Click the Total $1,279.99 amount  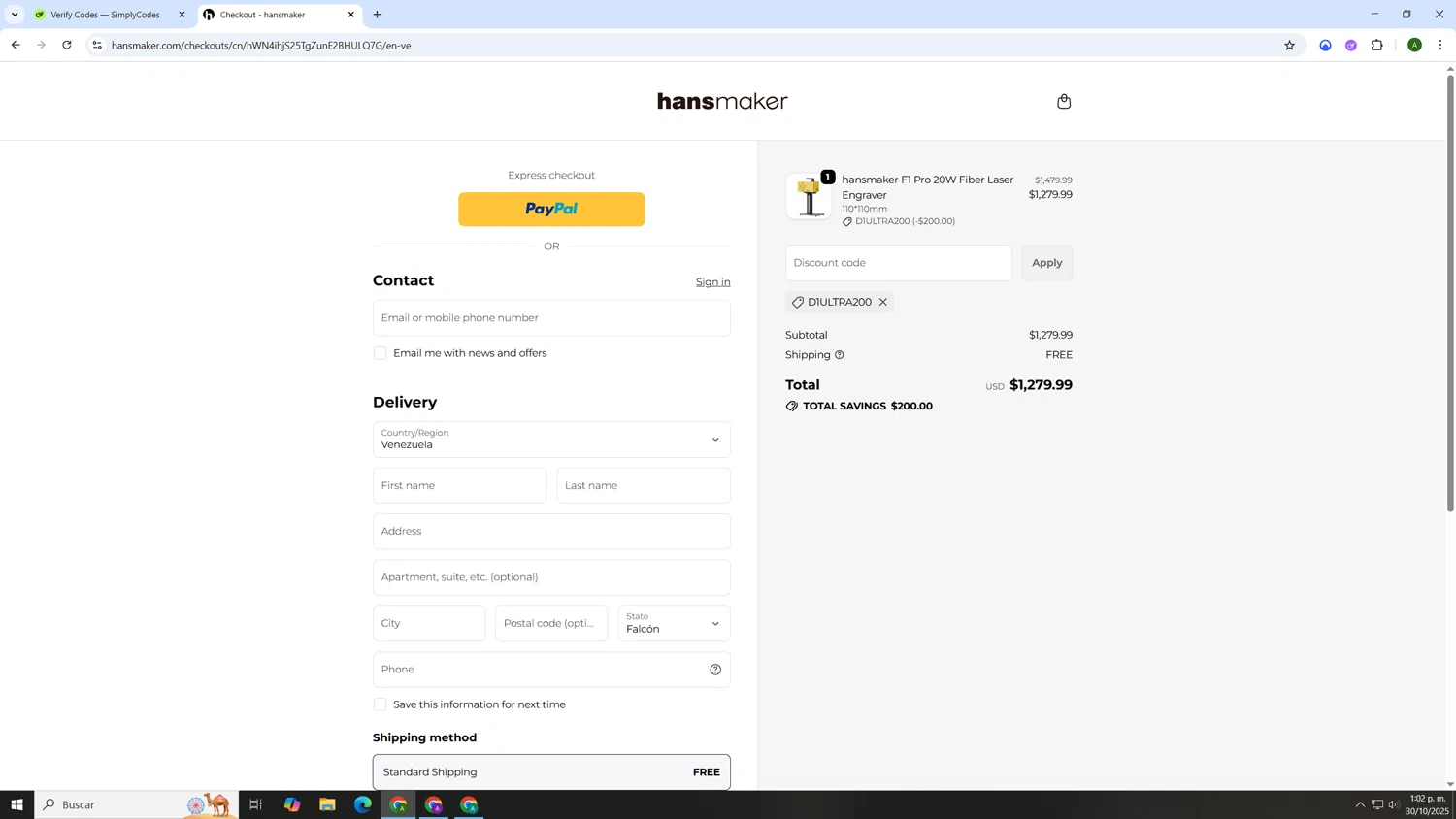tap(1041, 385)
